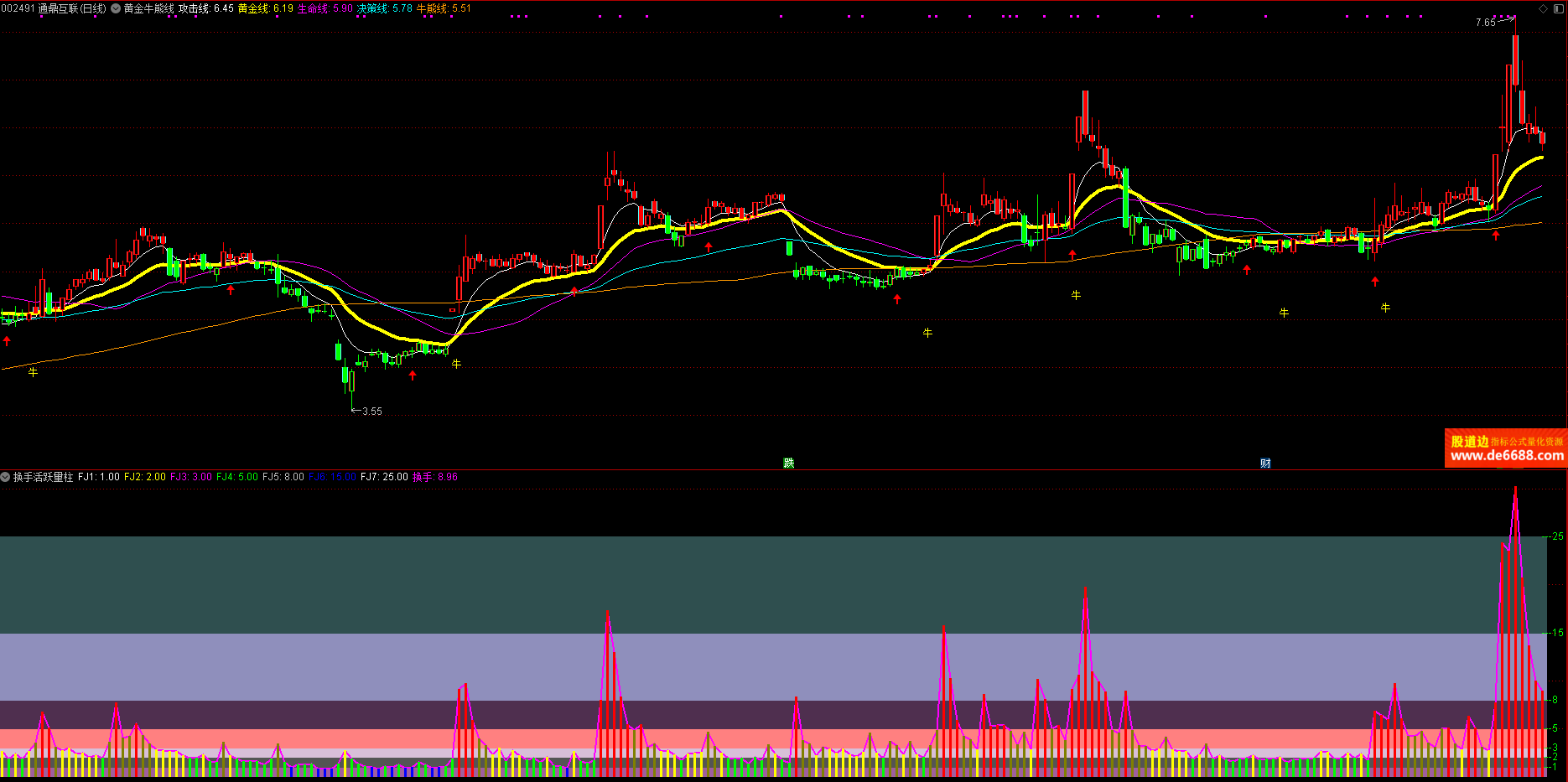Click the red up arrow at chart's far left
1568x782 pixels.
(x=8, y=341)
